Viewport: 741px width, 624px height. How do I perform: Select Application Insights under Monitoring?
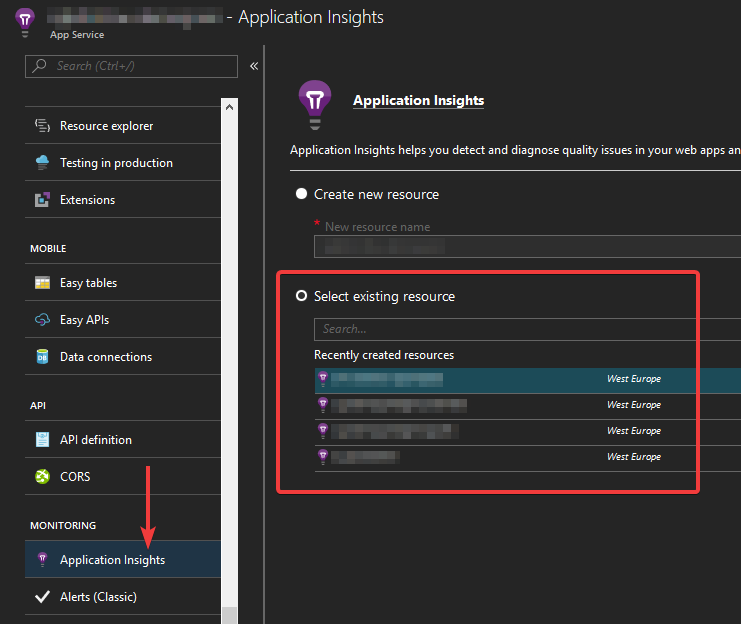pos(123,560)
